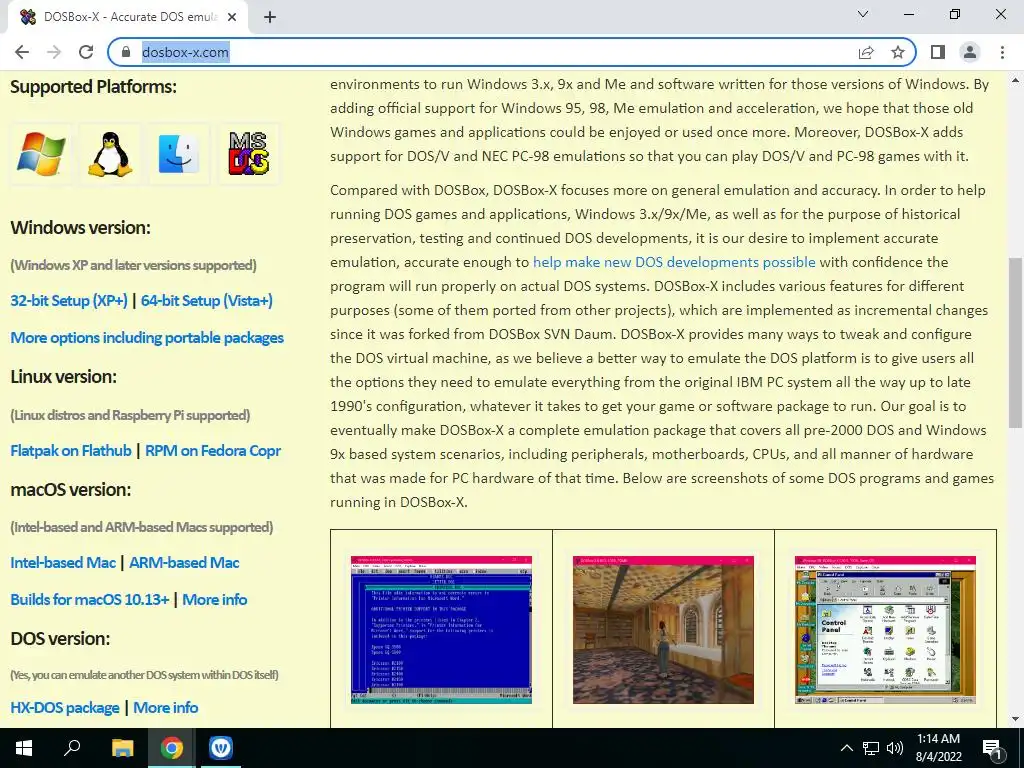Click the scrollbar down arrow
Screen dimensions: 1024x768
tap(1015, 719)
